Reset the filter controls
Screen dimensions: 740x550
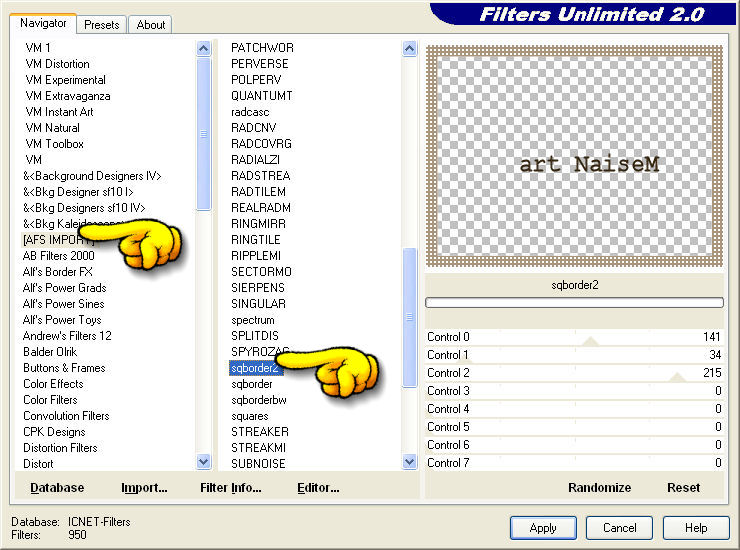coord(683,488)
